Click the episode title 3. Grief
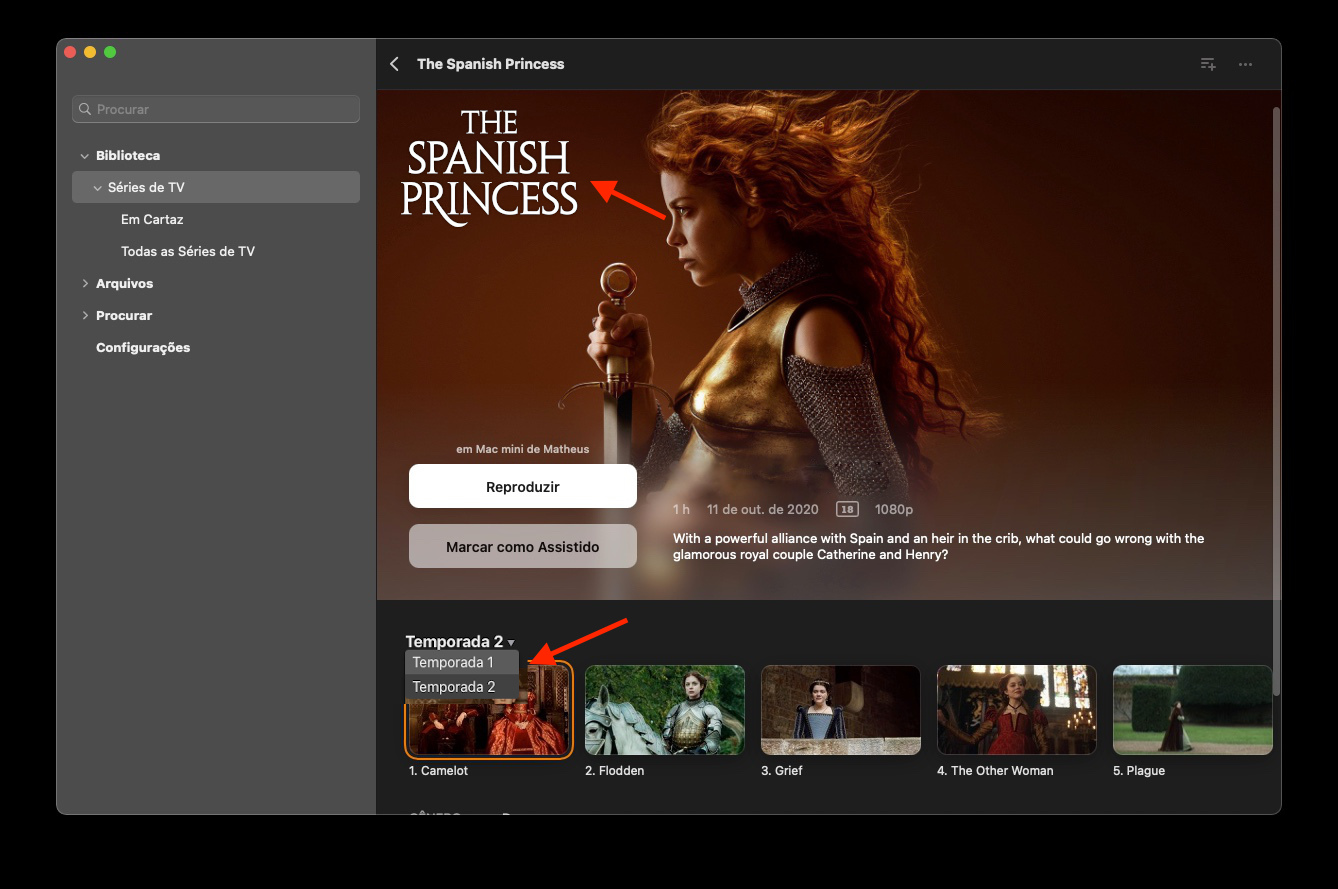This screenshot has height=889, width=1338. (782, 771)
